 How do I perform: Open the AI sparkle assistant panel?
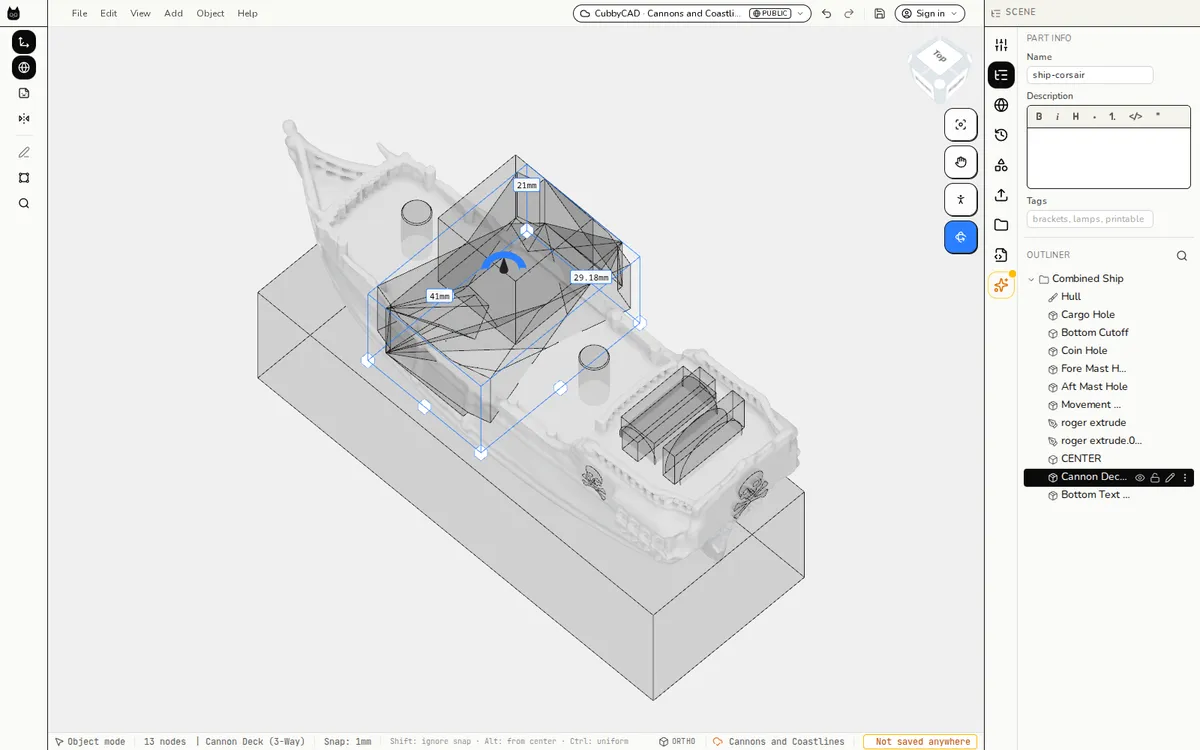pos(1001,285)
